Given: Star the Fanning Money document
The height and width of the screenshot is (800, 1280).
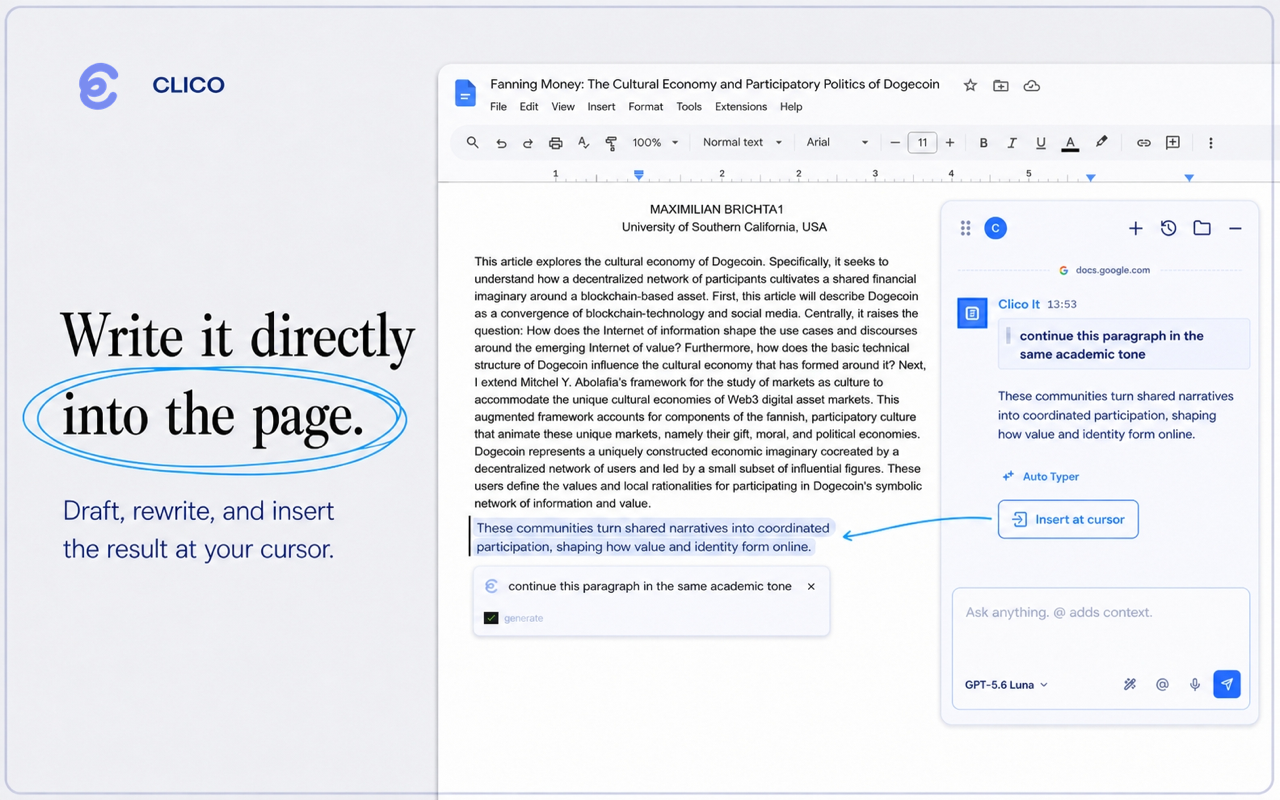Looking at the screenshot, I should [970, 85].
